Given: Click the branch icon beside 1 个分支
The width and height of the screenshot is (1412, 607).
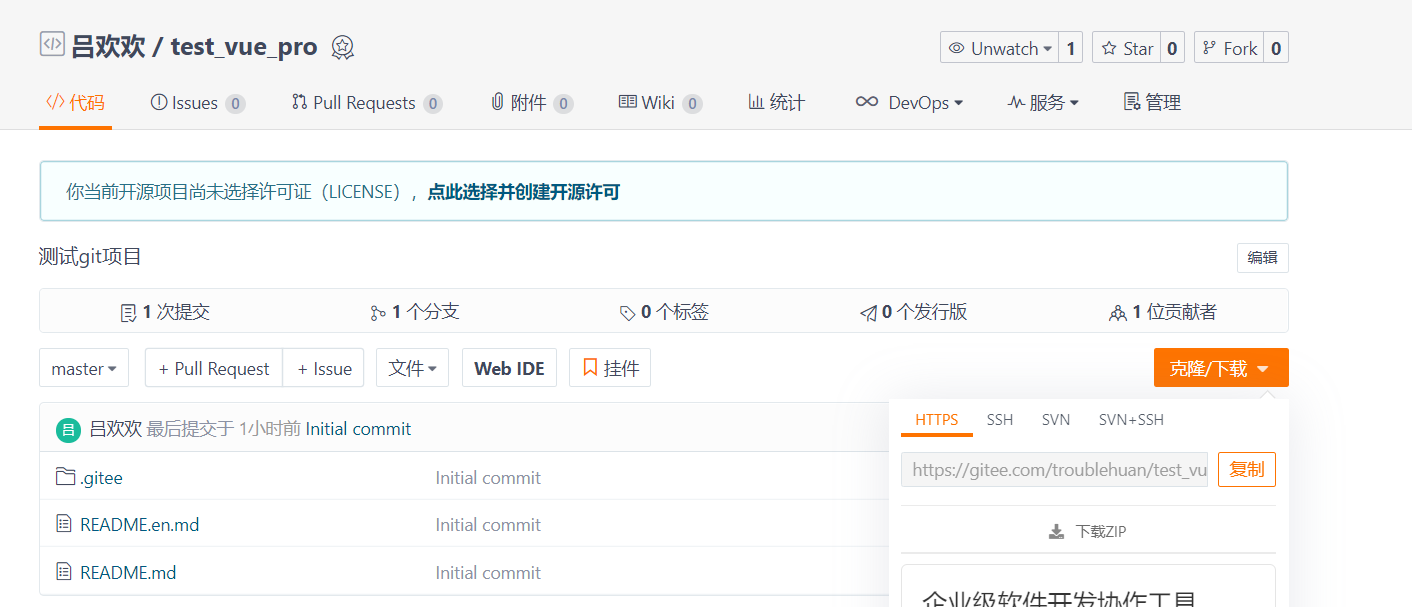Looking at the screenshot, I should (377, 313).
